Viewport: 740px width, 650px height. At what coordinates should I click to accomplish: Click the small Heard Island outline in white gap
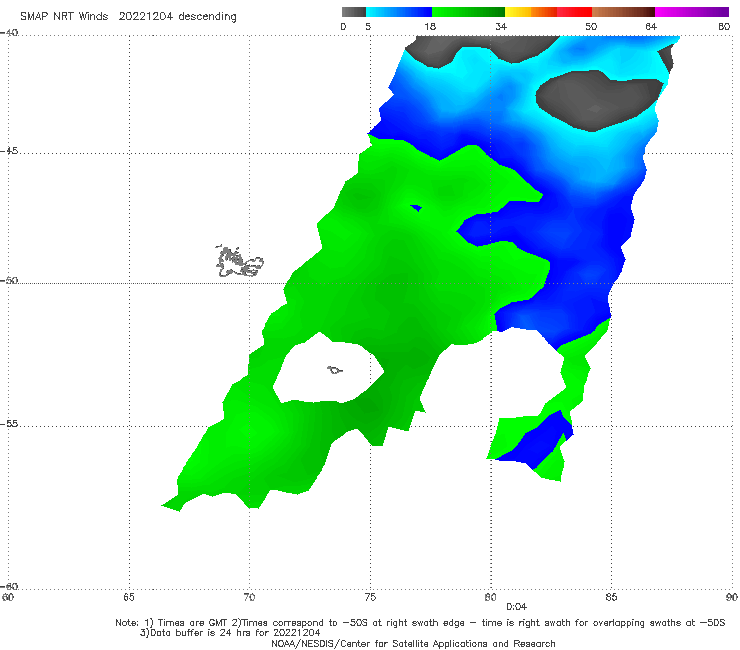tap(335, 370)
